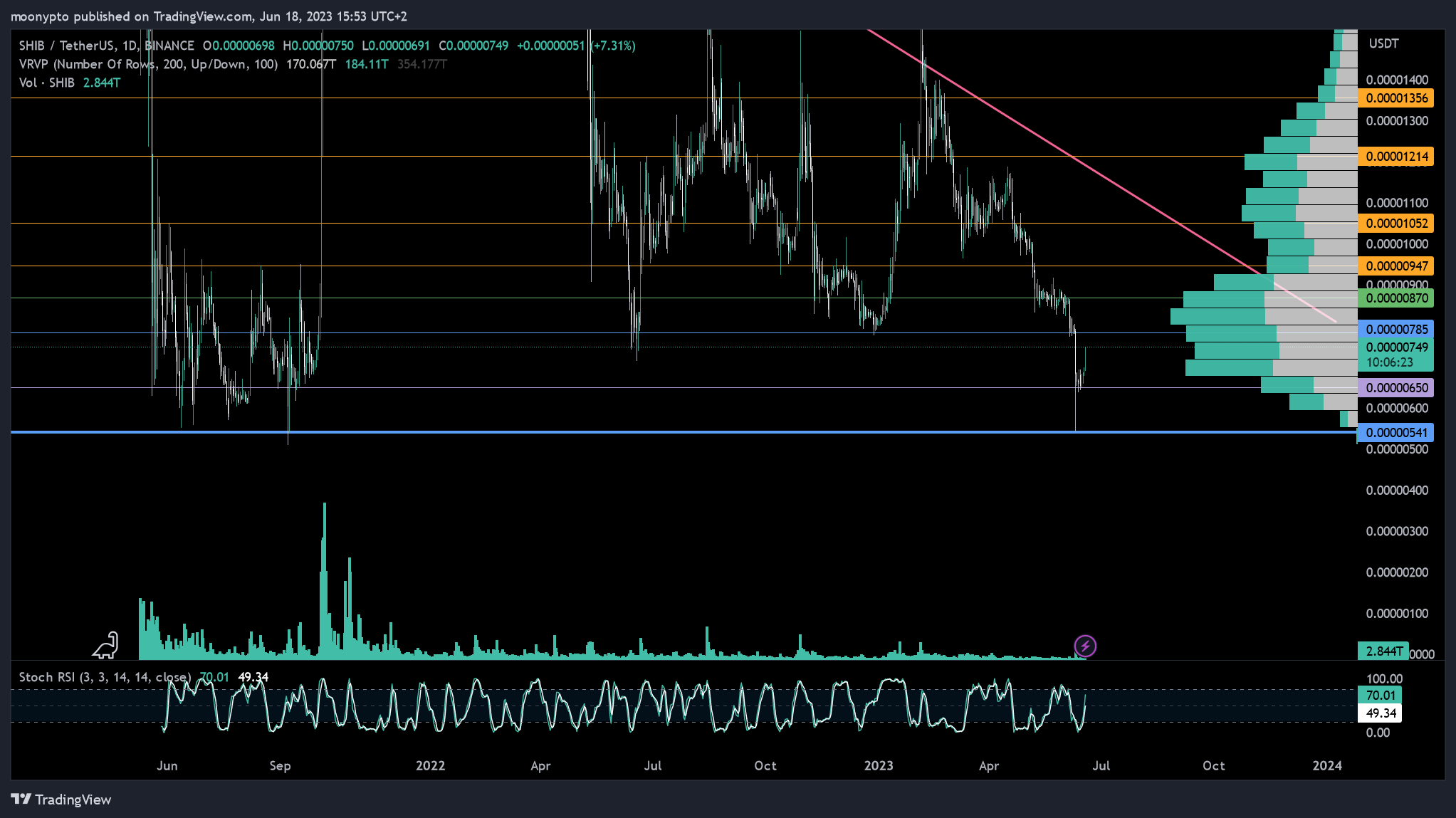Click the 2.844T volume axis label

[x=1383, y=651]
